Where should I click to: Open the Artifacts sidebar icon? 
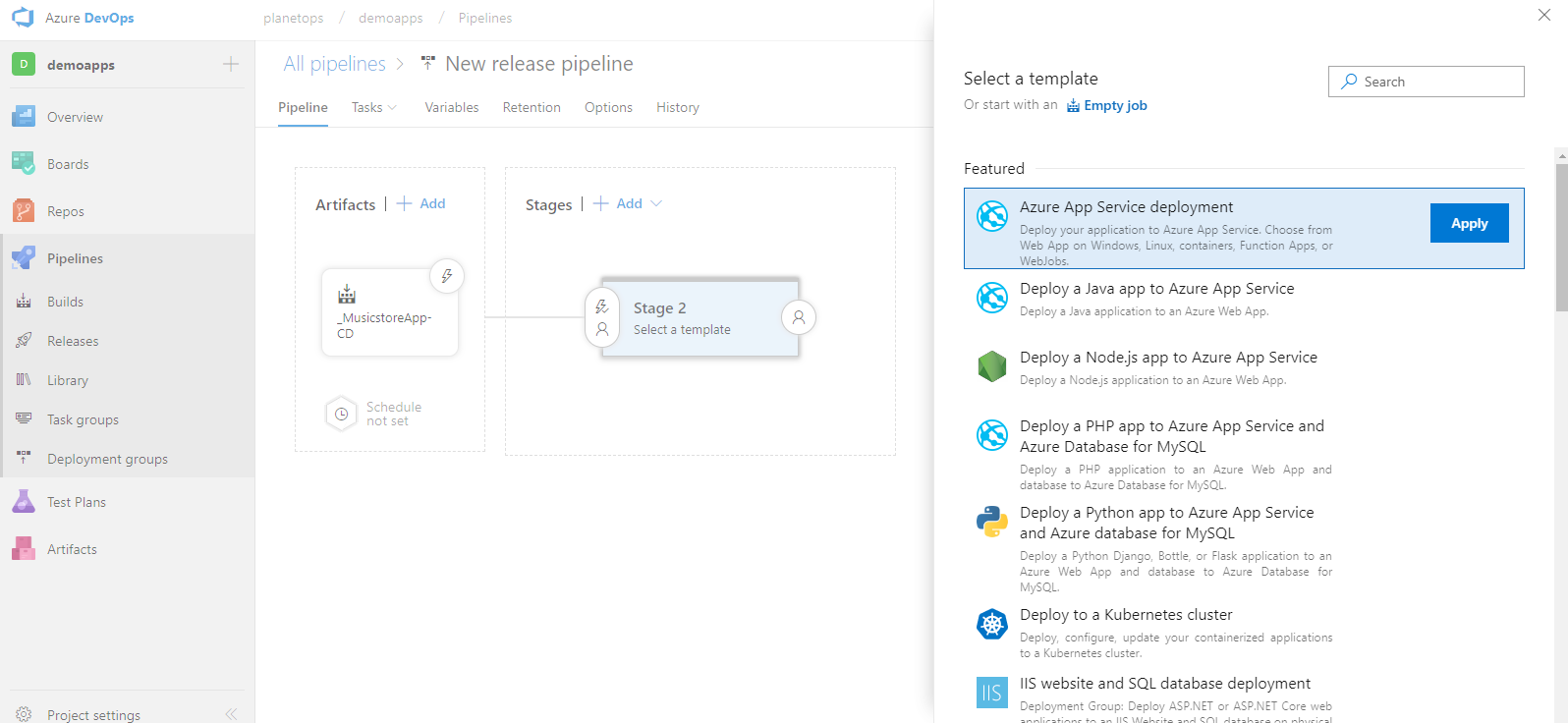click(24, 549)
